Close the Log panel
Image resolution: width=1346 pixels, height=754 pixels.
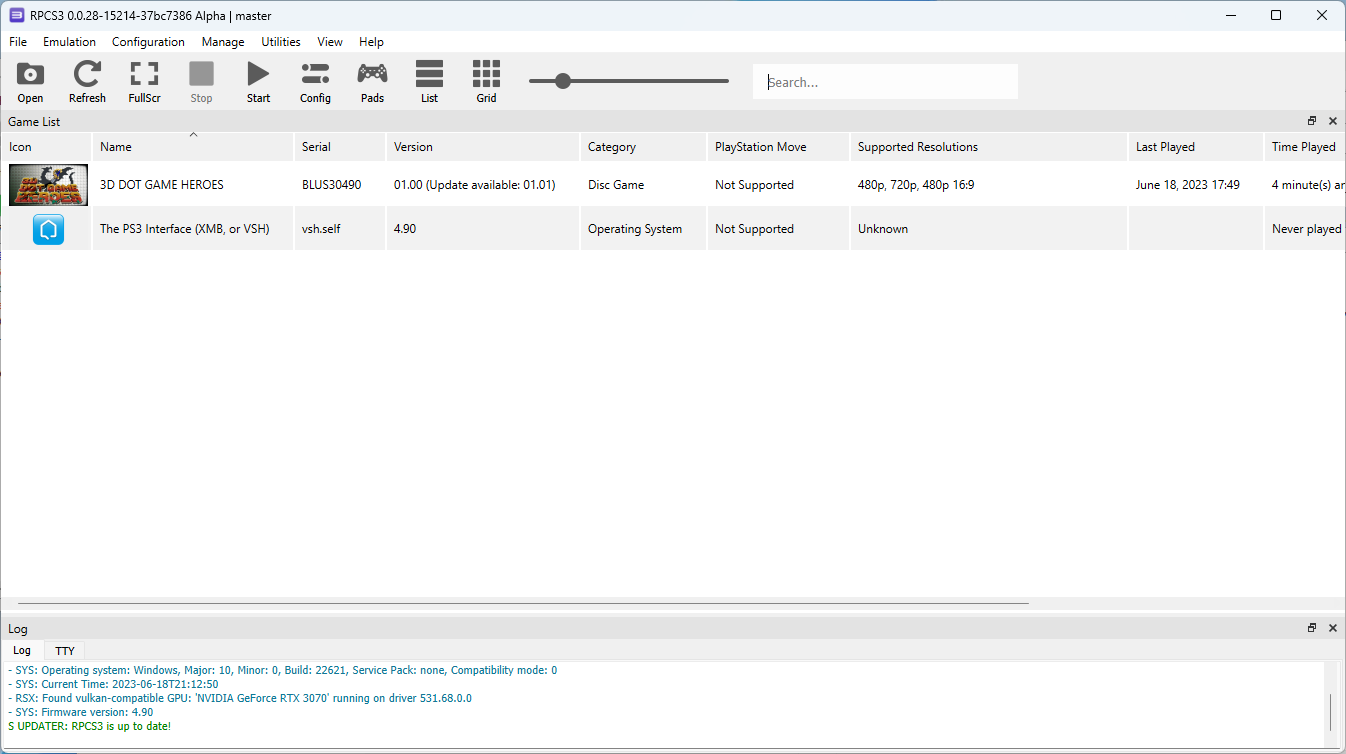[x=1332, y=628]
